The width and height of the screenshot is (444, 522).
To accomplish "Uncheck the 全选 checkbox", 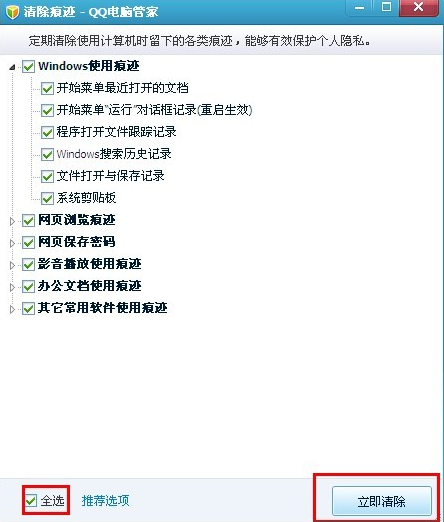I will (x=31, y=500).
